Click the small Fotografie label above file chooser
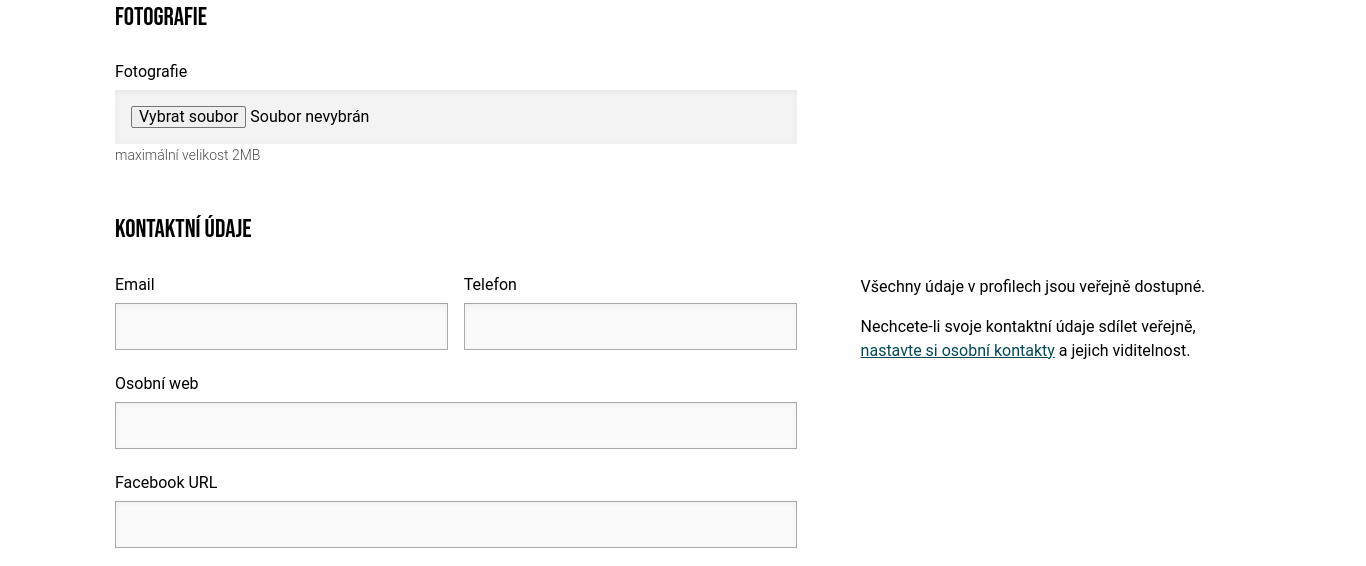 pos(151,72)
